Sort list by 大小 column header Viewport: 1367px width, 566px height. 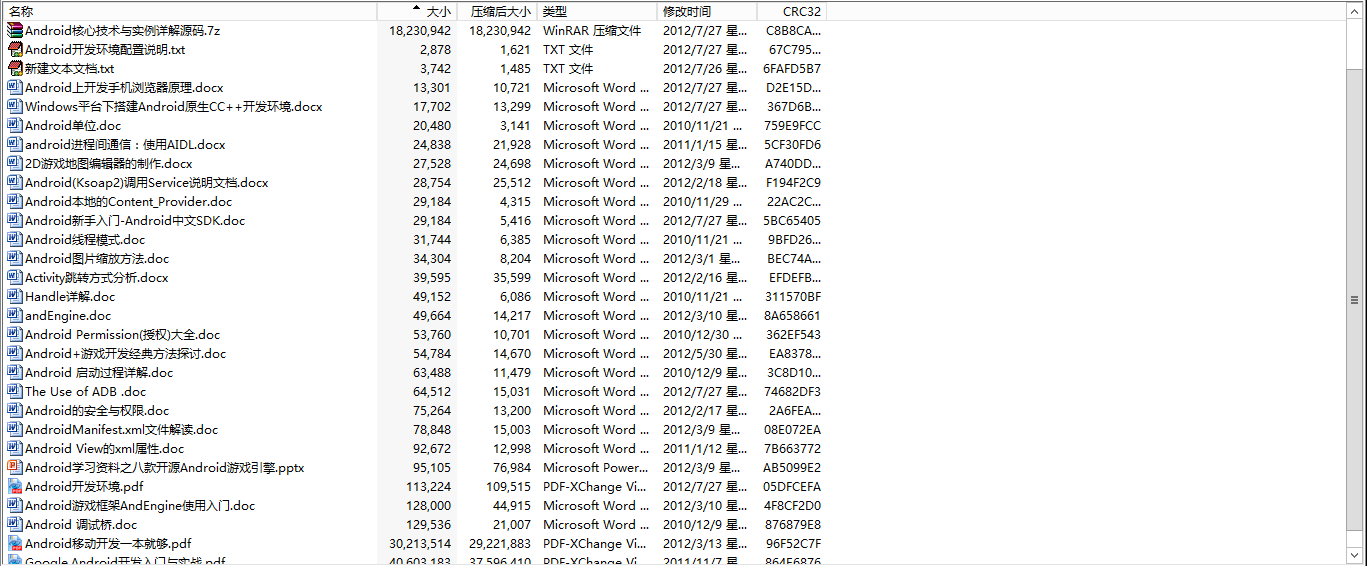417,11
